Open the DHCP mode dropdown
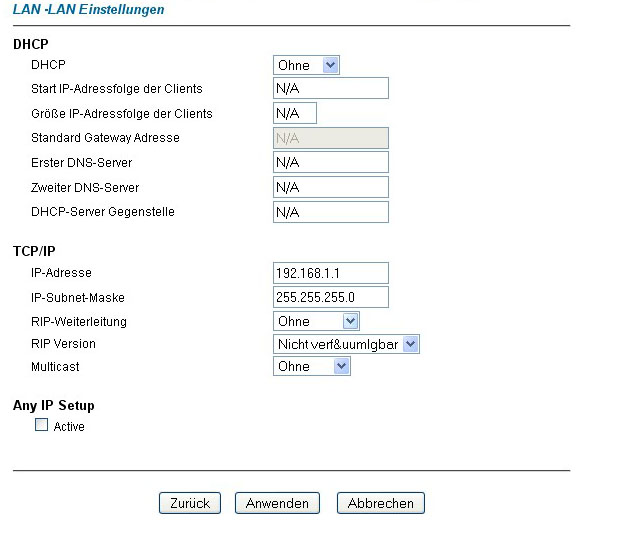623x536 pixels. point(306,65)
